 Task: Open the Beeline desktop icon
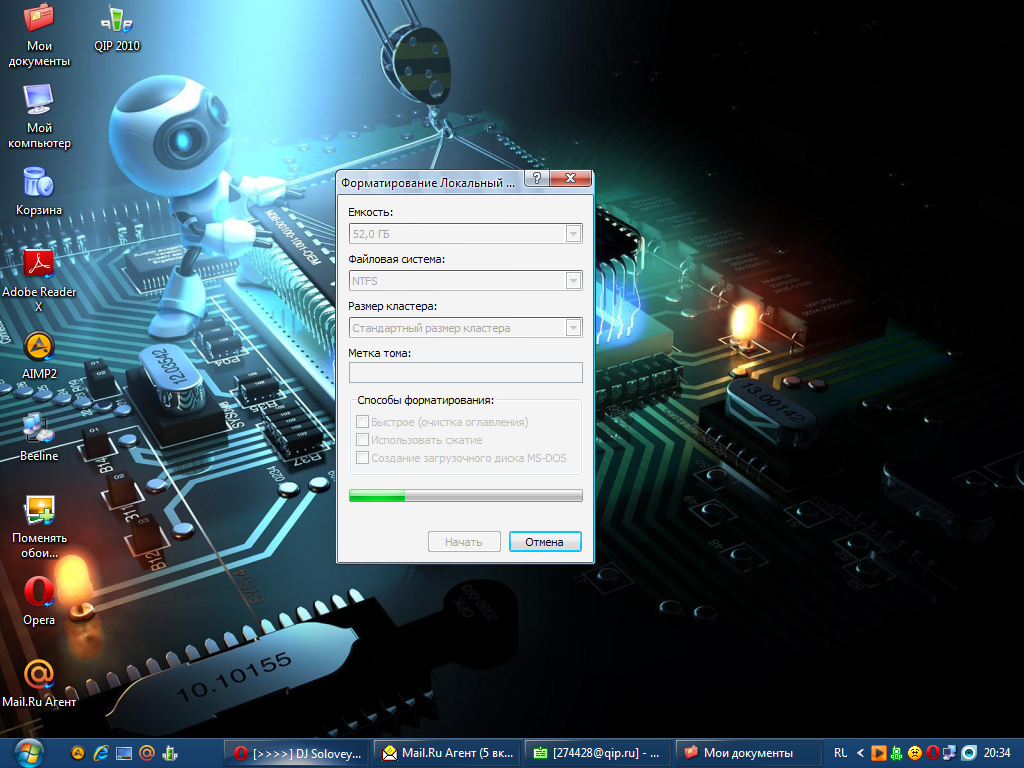(x=39, y=429)
